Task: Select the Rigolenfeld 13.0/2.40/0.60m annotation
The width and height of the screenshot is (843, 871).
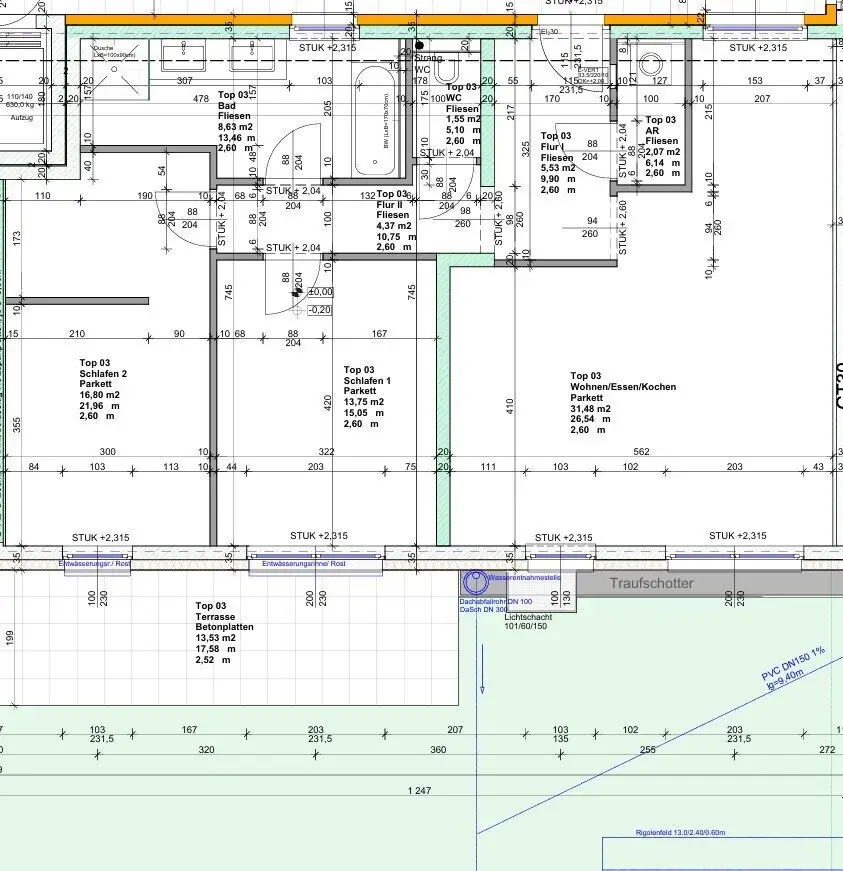Action: [680, 833]
